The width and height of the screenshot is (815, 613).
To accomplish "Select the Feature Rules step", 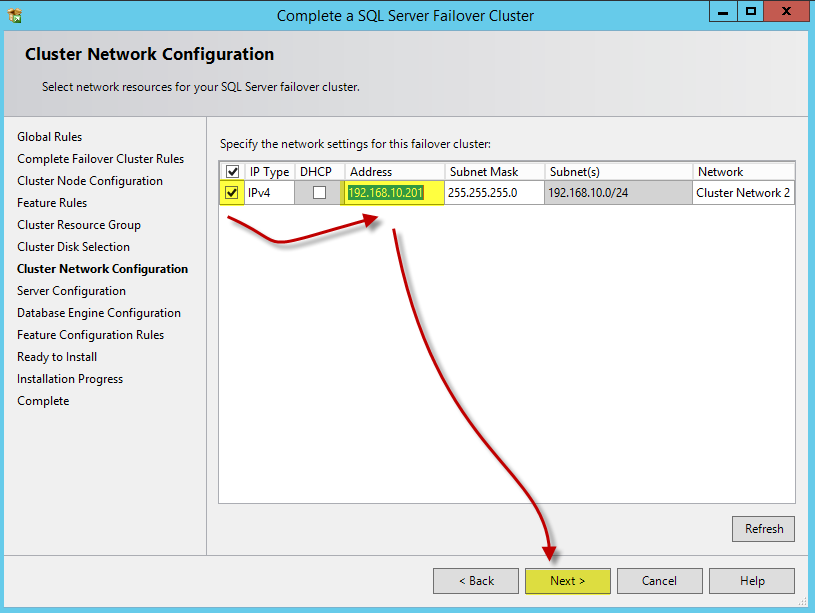I will [x=52, y=203].
